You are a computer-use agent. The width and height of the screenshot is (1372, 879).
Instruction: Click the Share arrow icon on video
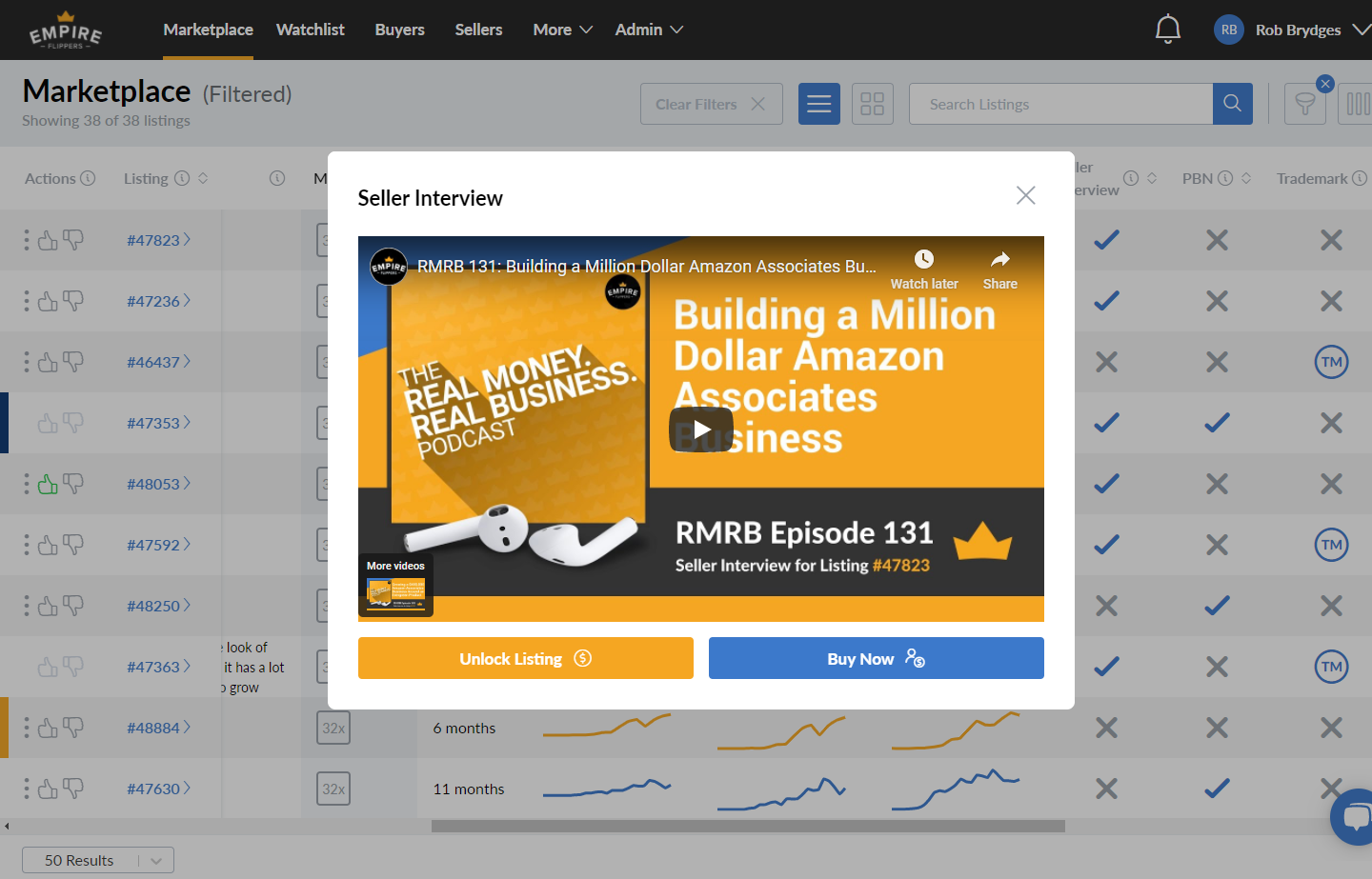(1000, 259)
